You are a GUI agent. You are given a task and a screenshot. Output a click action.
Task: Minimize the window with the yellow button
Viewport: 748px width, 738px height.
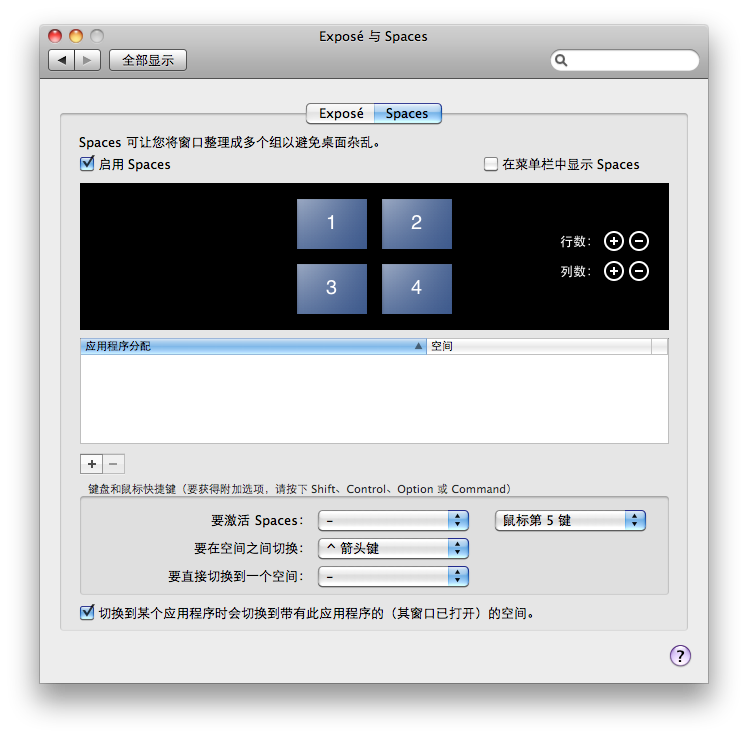(x=76, y=36)
